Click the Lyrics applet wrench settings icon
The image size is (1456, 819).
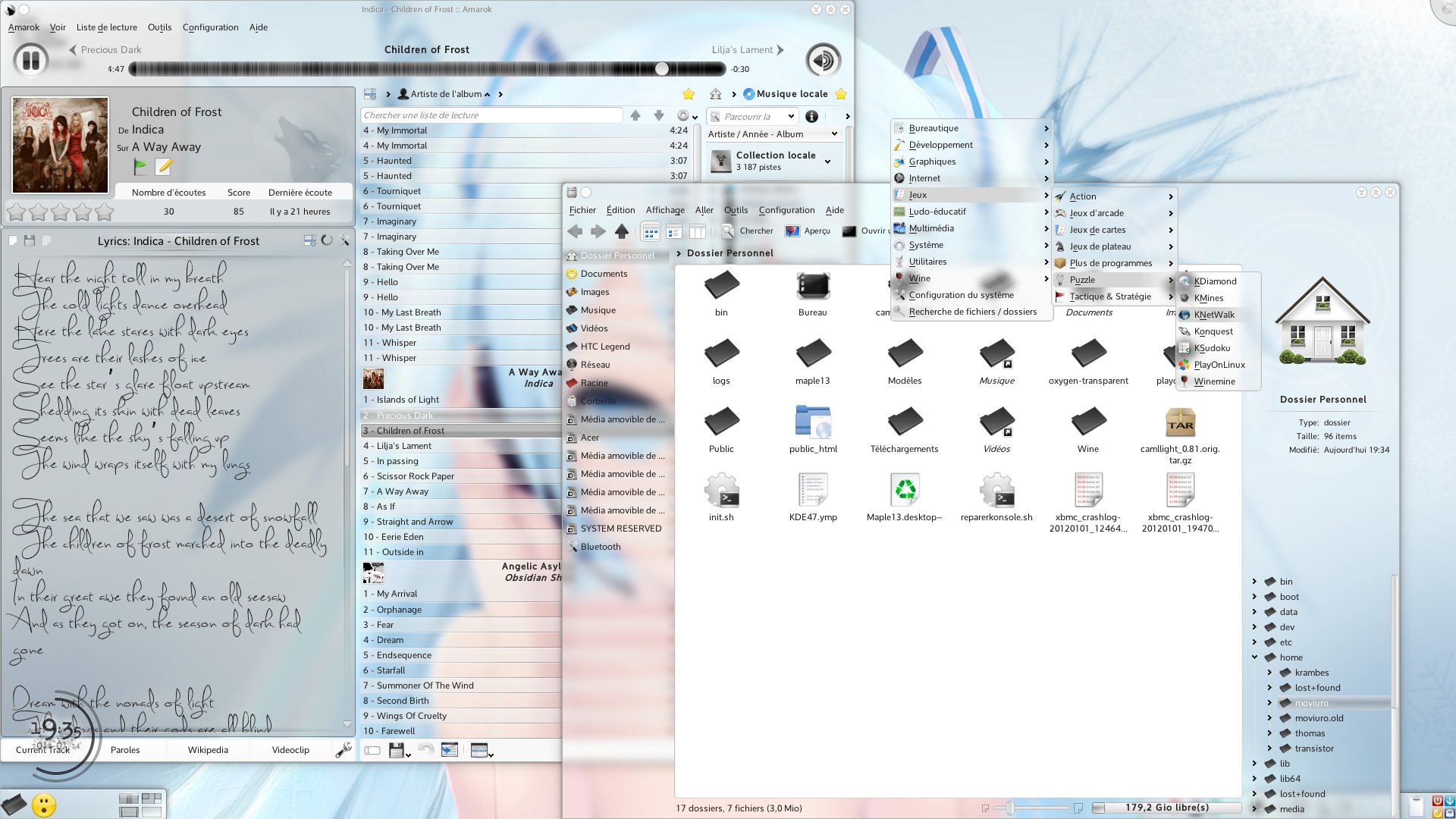[344, 240]
